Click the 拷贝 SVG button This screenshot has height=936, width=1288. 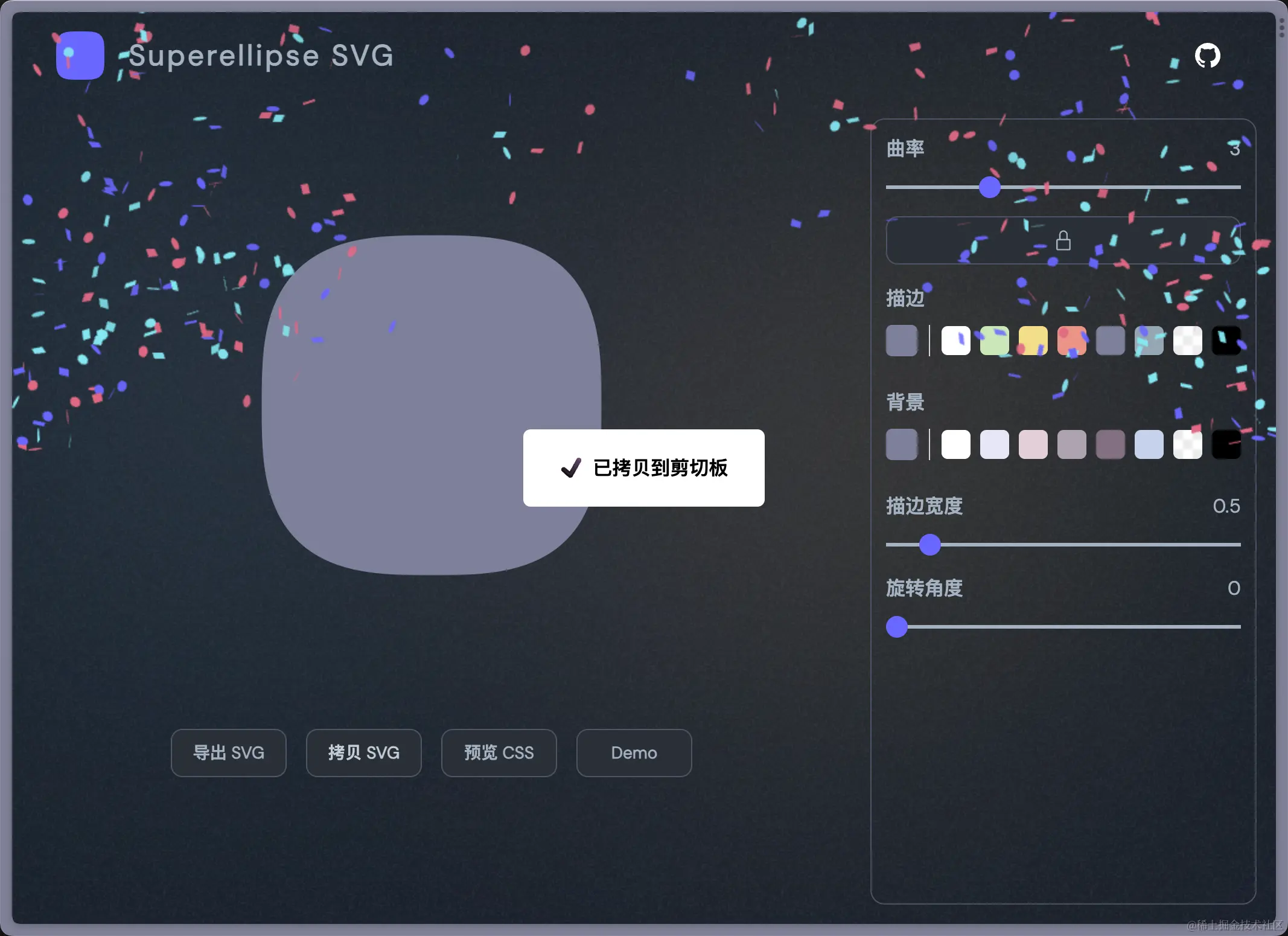(363, 752)
